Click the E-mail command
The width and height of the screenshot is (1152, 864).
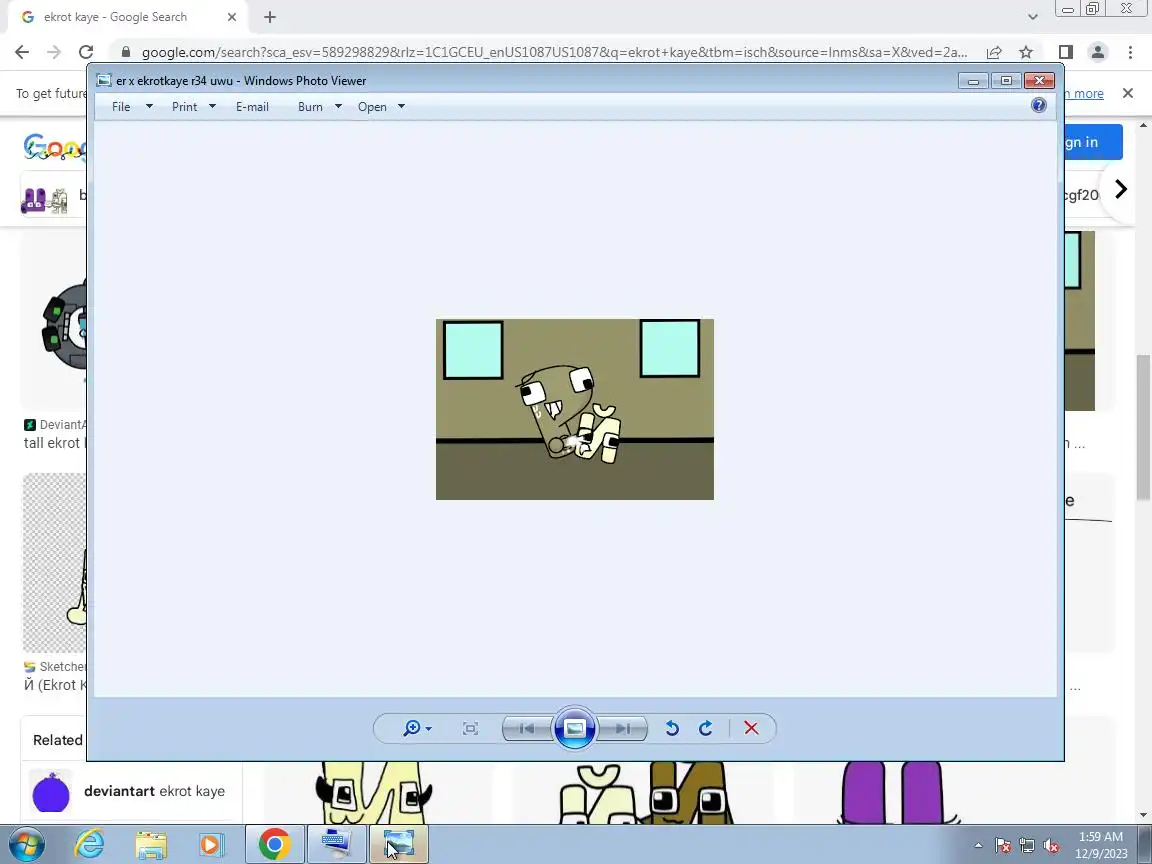coord(252,107)
